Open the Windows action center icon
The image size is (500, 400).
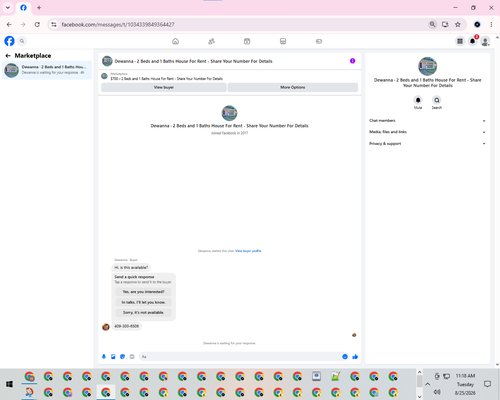[487, 384]
